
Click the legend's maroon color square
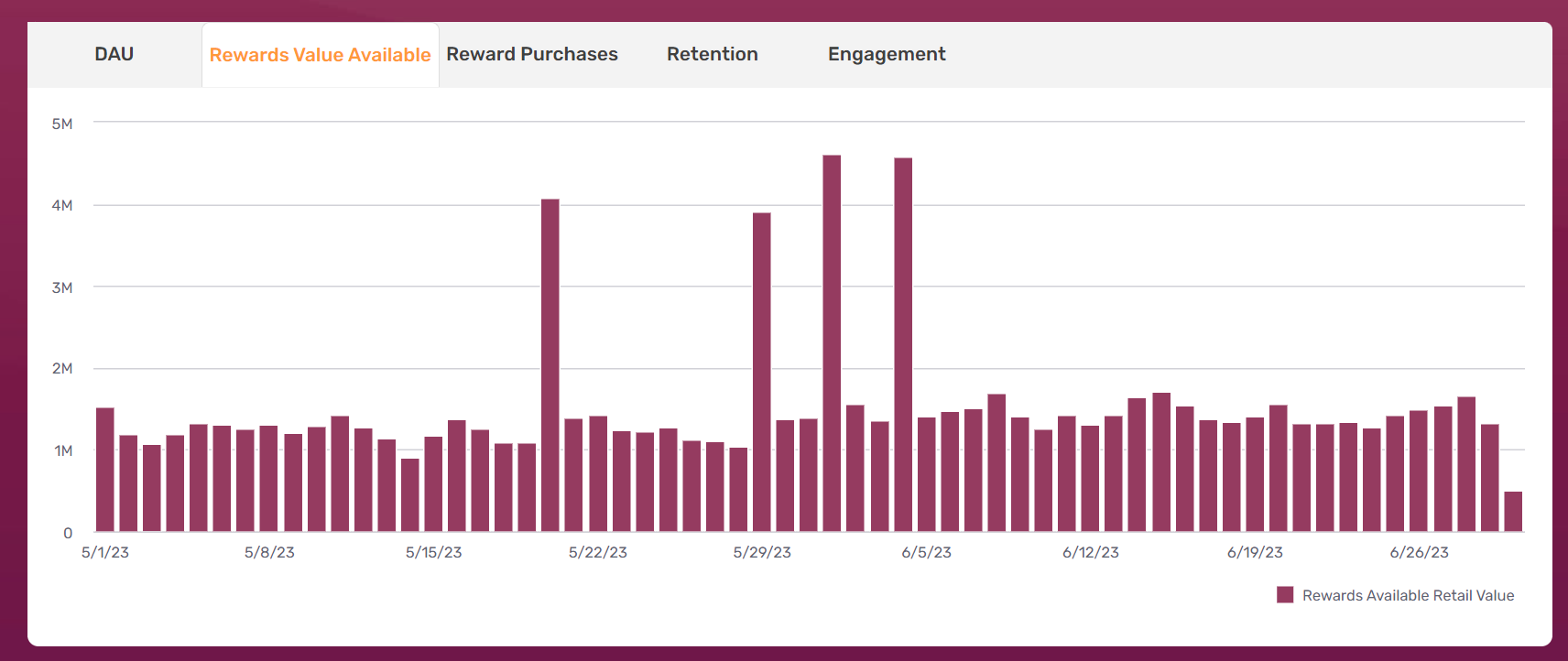pyautogui.click(x=1285, y=595)
